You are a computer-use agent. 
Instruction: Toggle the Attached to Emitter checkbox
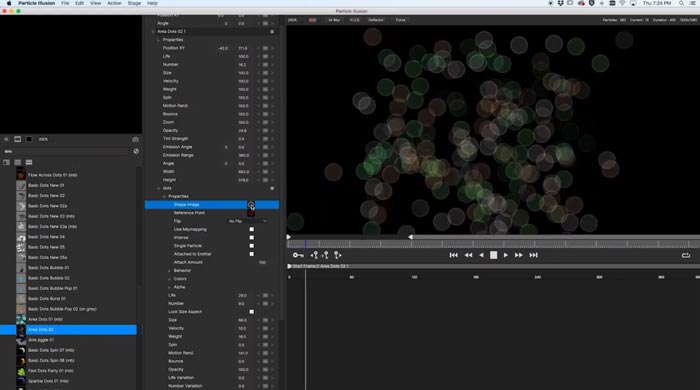pos(251,254)
